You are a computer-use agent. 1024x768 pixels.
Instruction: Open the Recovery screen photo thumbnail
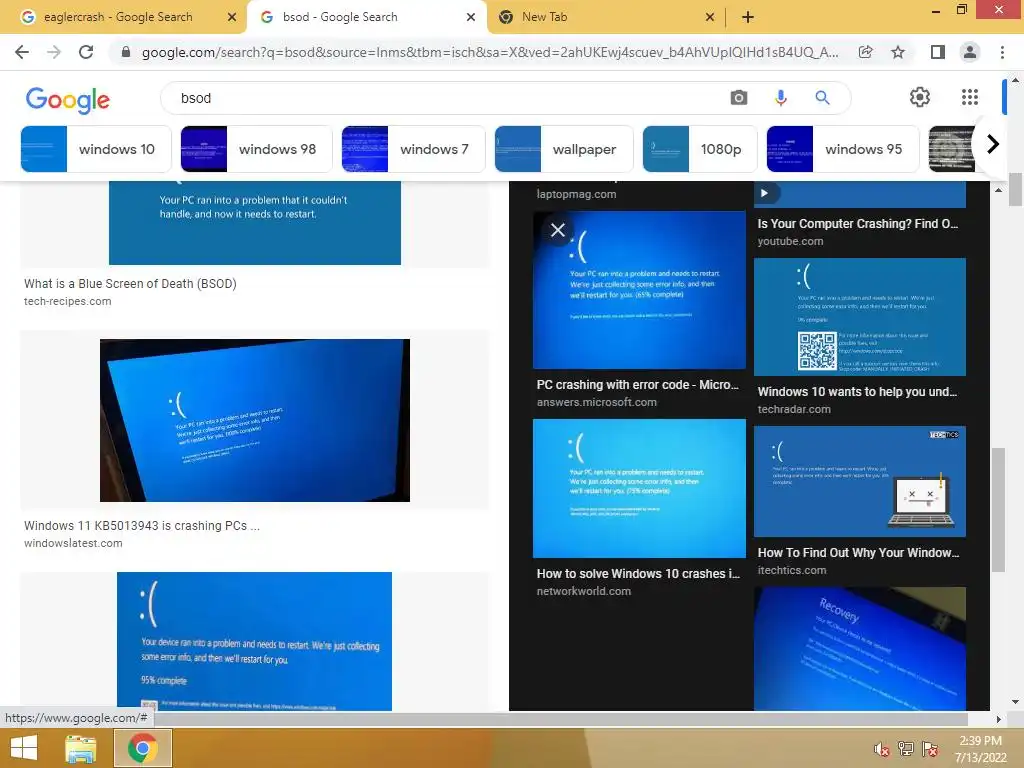pos(859,648)
